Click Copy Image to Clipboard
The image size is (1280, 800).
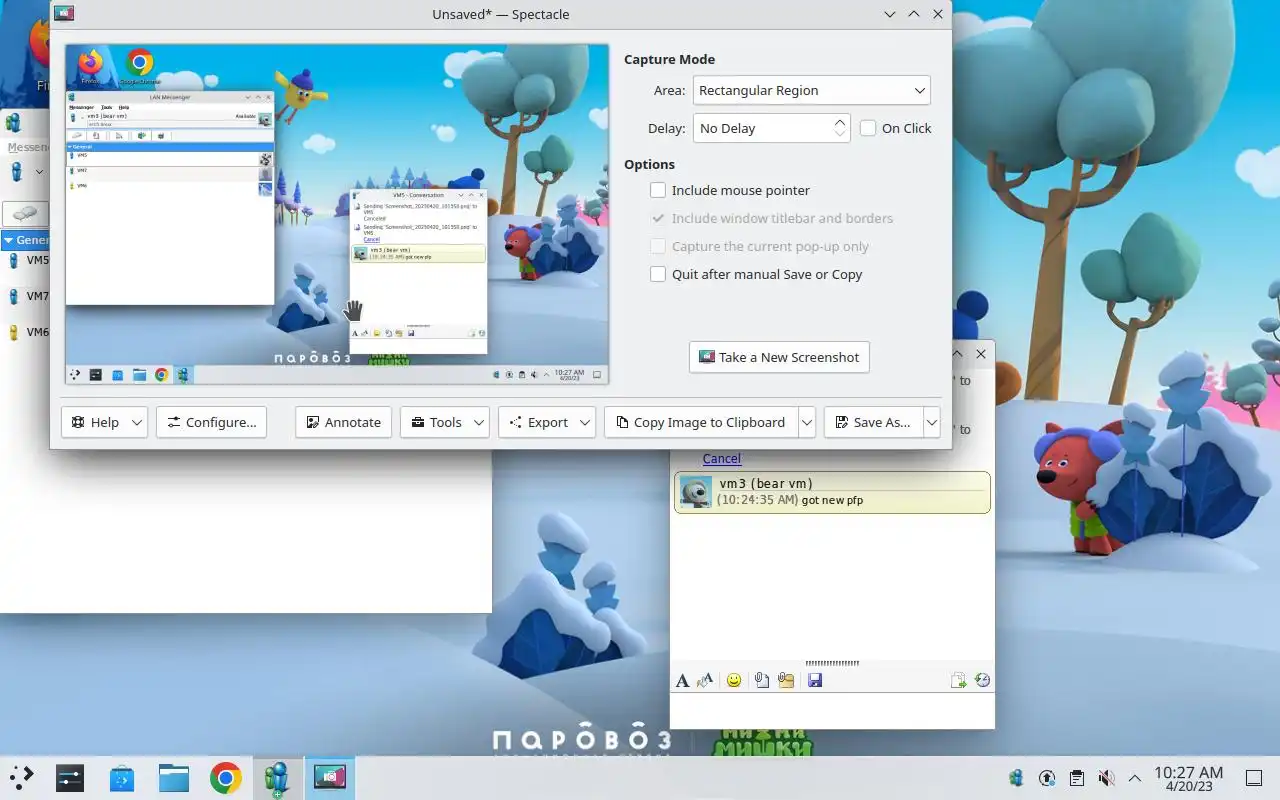(x=700, y=422)
